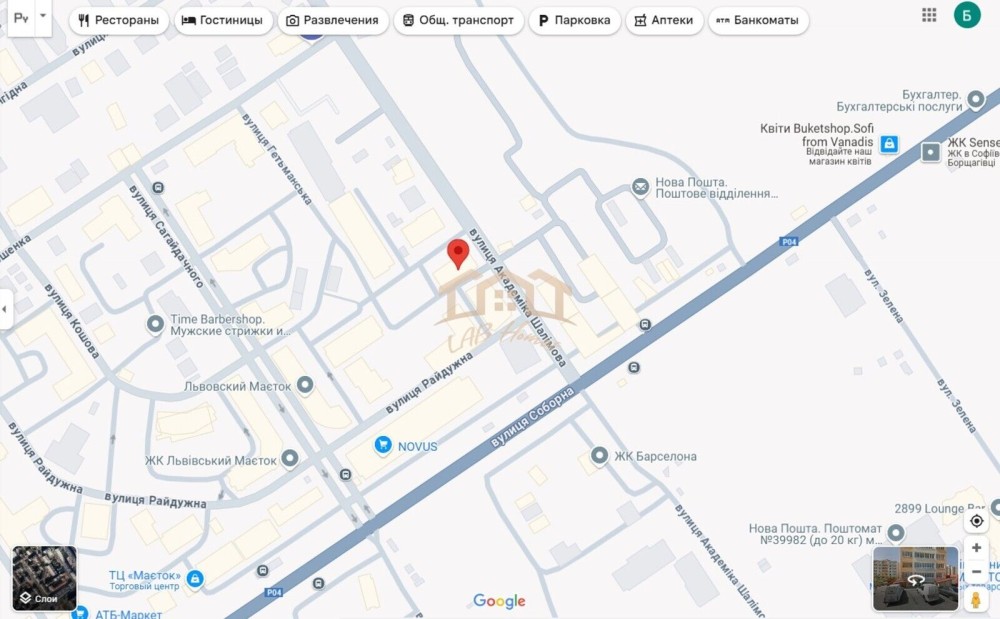1000x619 pixels.
Task: Select the Нова Пошта mail envelope marker
Action: 640,187
